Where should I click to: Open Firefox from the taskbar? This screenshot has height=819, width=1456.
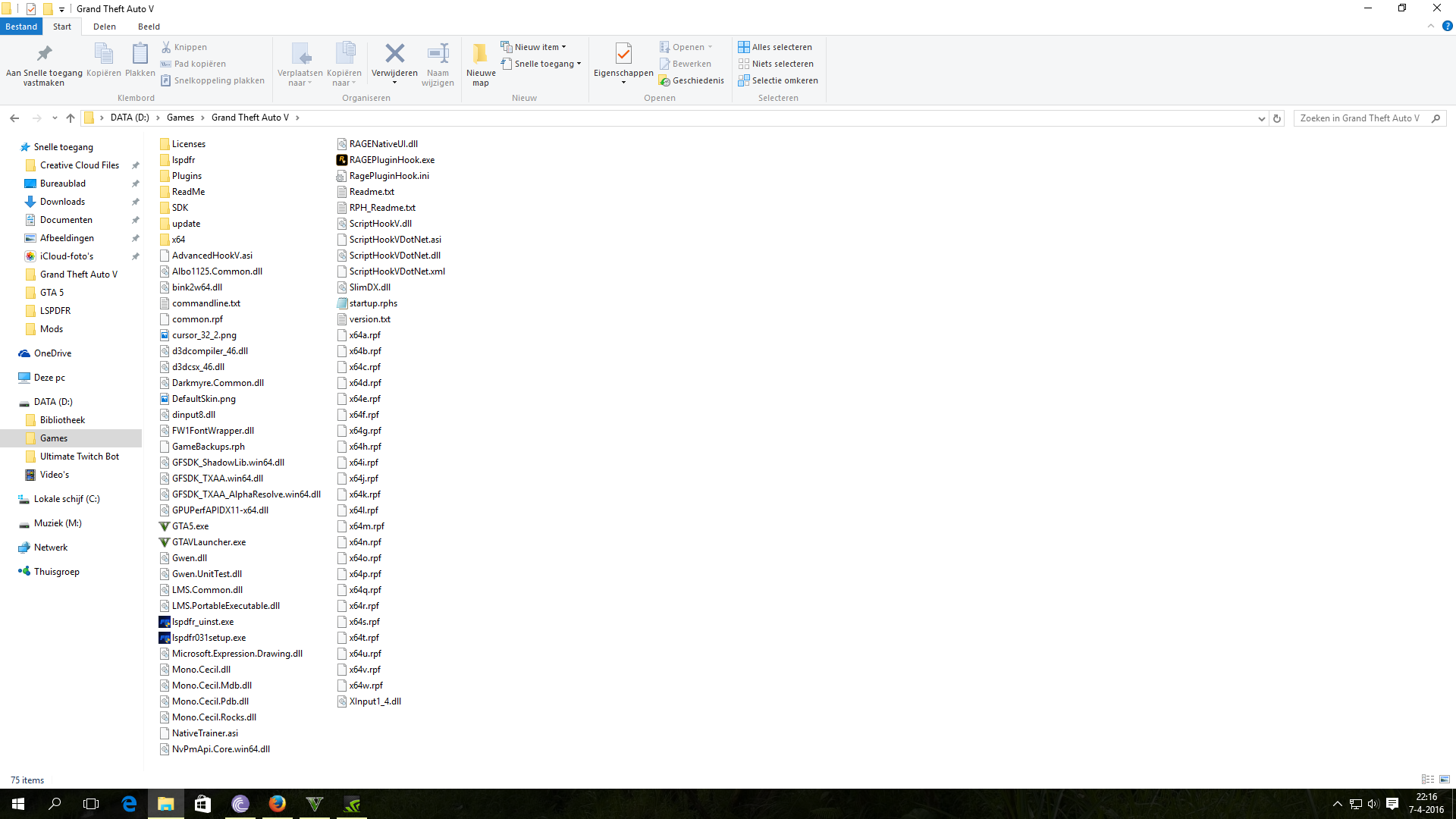pyautogui.click(x=278, y=804)
